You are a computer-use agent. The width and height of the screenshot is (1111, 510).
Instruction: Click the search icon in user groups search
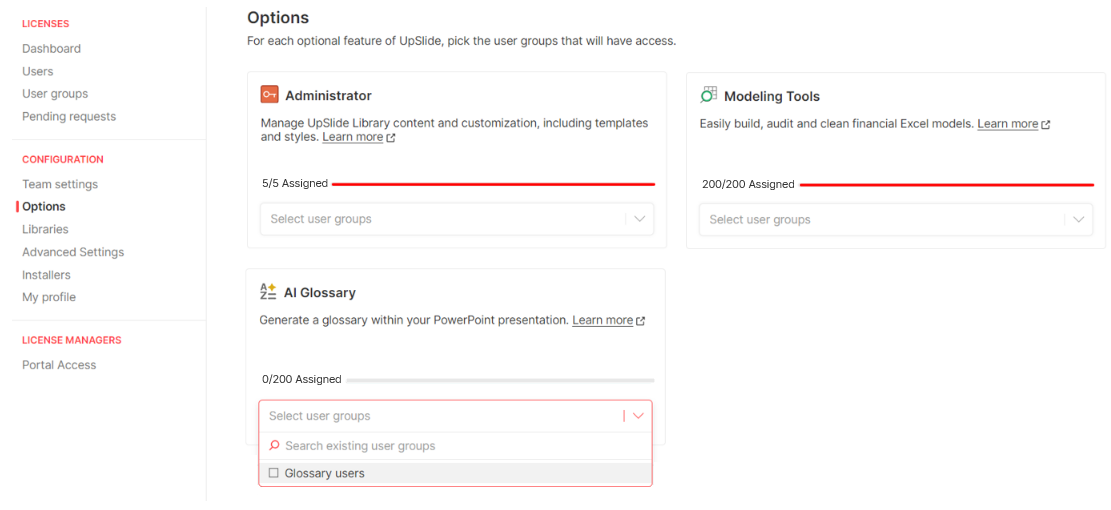pos(275,446)
